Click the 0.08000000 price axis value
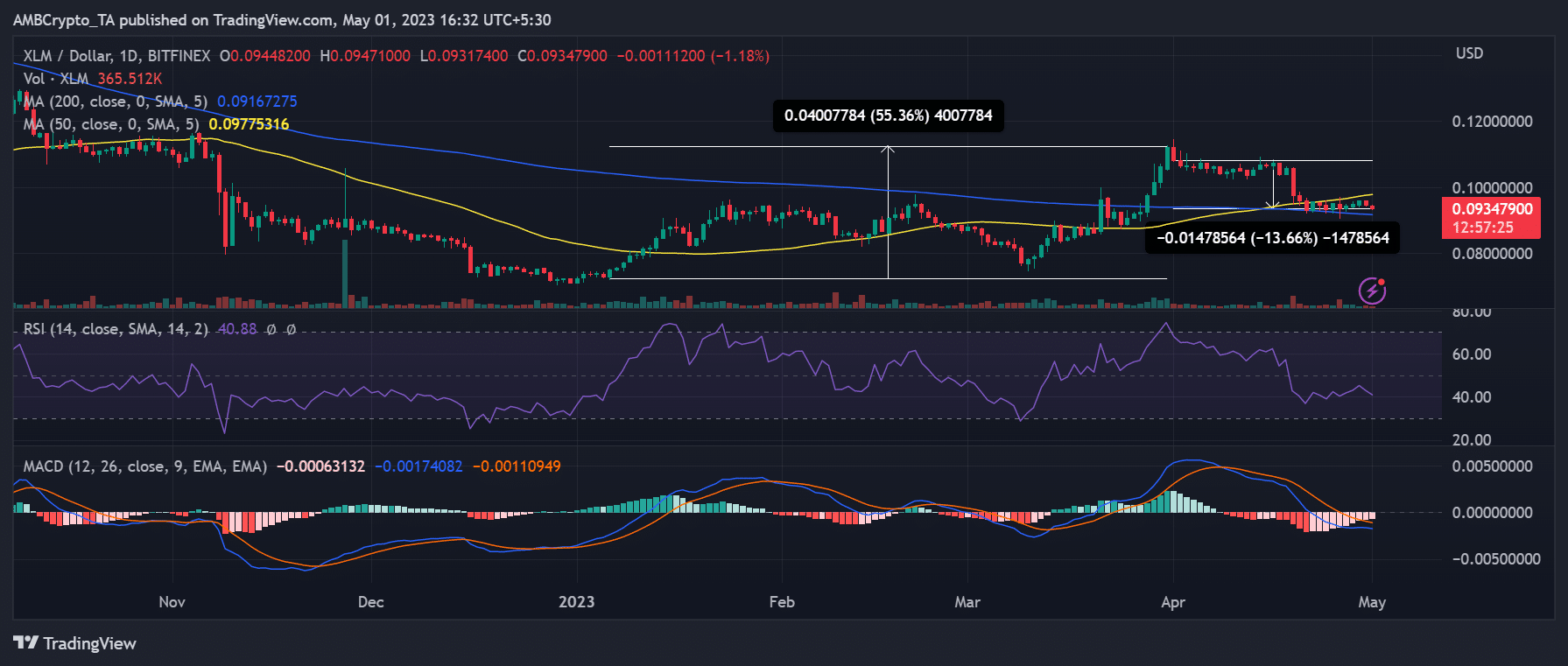The height and width of the screenshot is (666, 1568). coord(1492,254)
